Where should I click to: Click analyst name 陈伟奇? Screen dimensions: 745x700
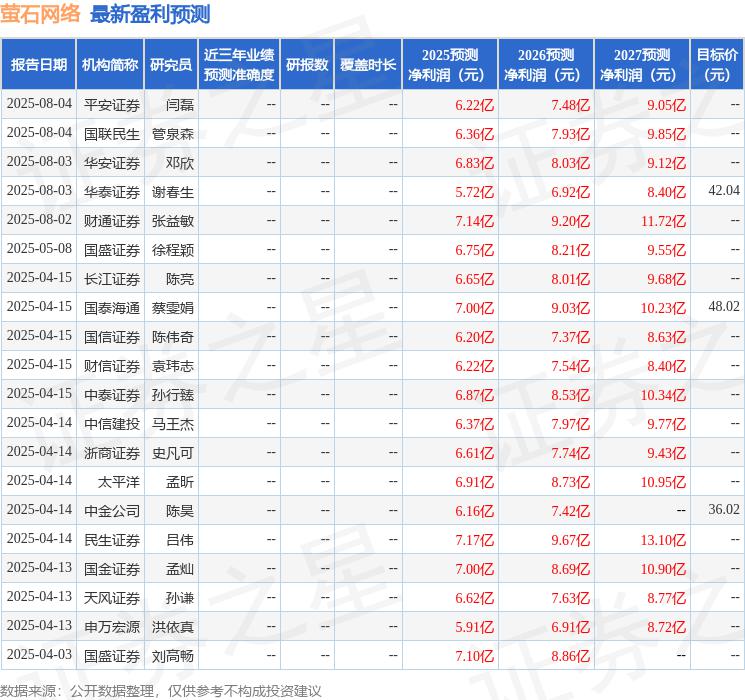(173, 336)
